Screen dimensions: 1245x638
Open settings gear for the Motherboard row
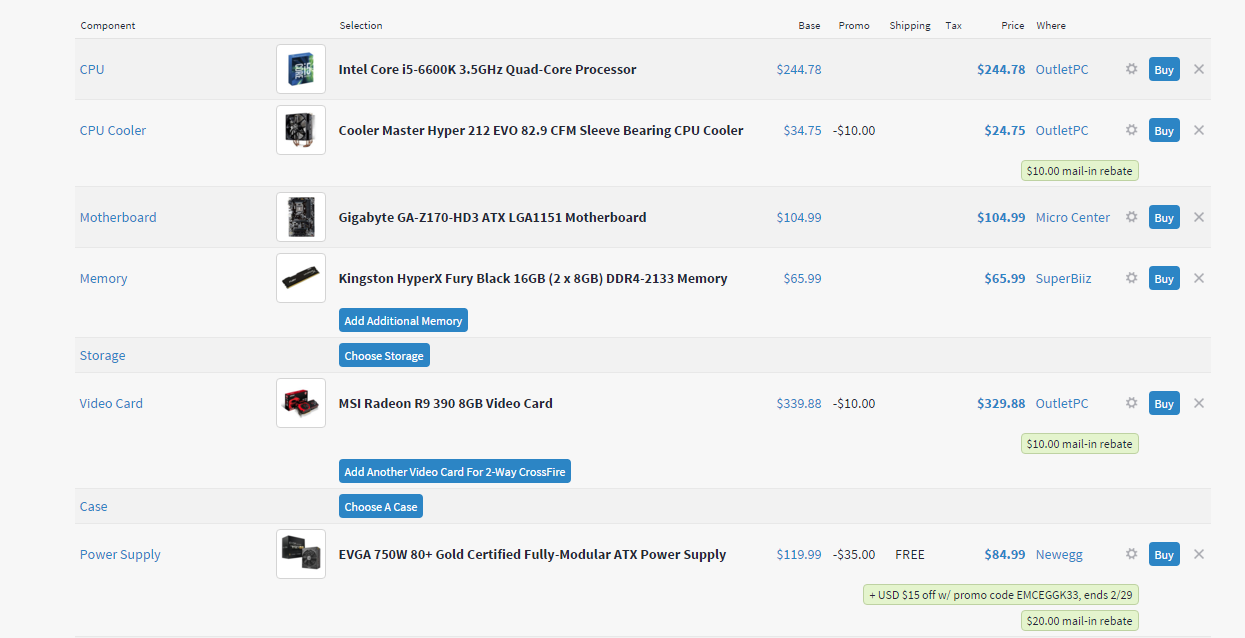coord(1131,217)
